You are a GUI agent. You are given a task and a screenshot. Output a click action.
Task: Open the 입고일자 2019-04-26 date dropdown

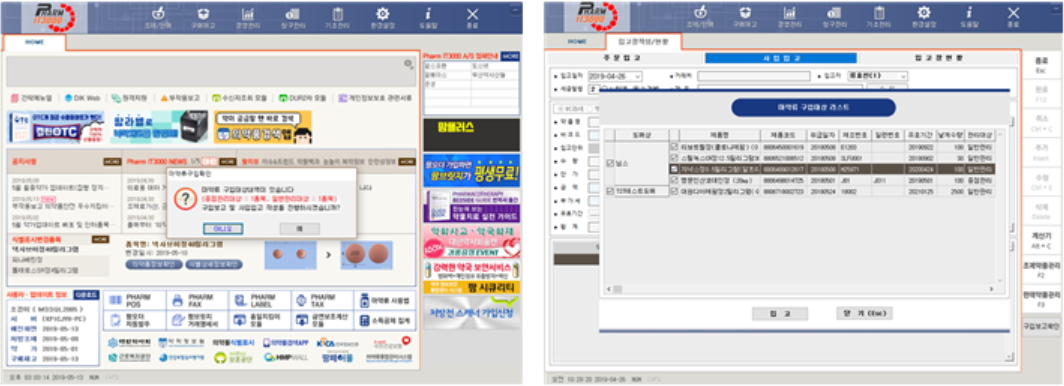pyautogui.click(x=637, y=77)
